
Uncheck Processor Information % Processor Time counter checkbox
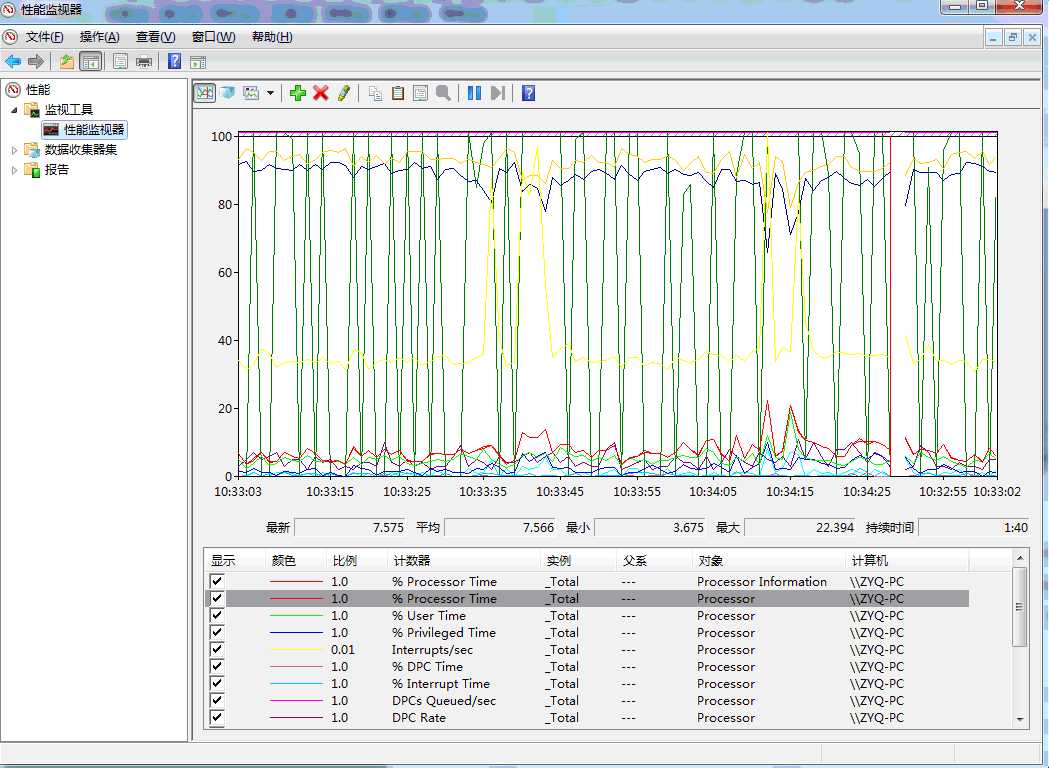coord(217,581)
